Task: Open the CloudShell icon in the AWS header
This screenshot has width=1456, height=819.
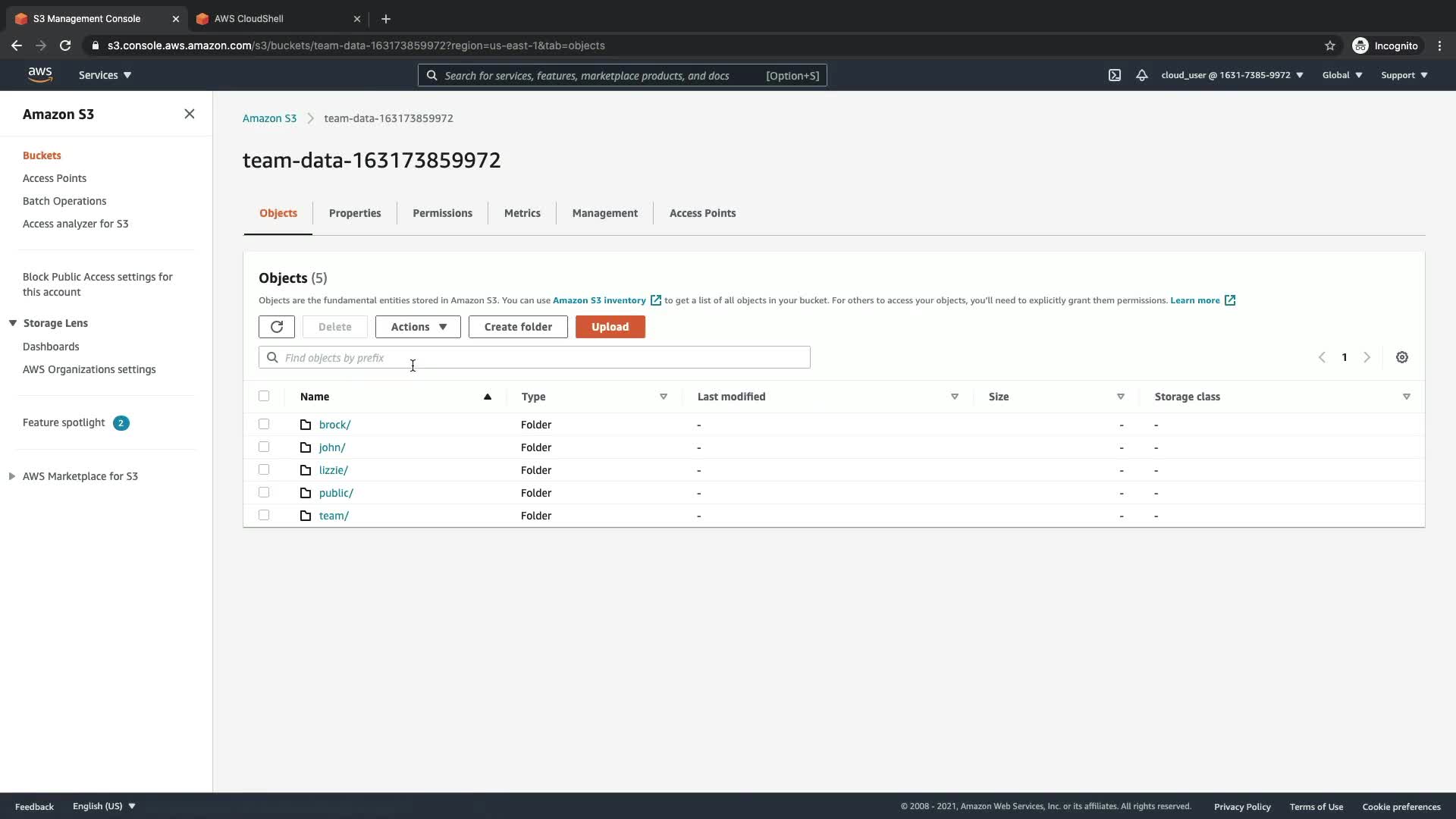Action: [1114, 75]
